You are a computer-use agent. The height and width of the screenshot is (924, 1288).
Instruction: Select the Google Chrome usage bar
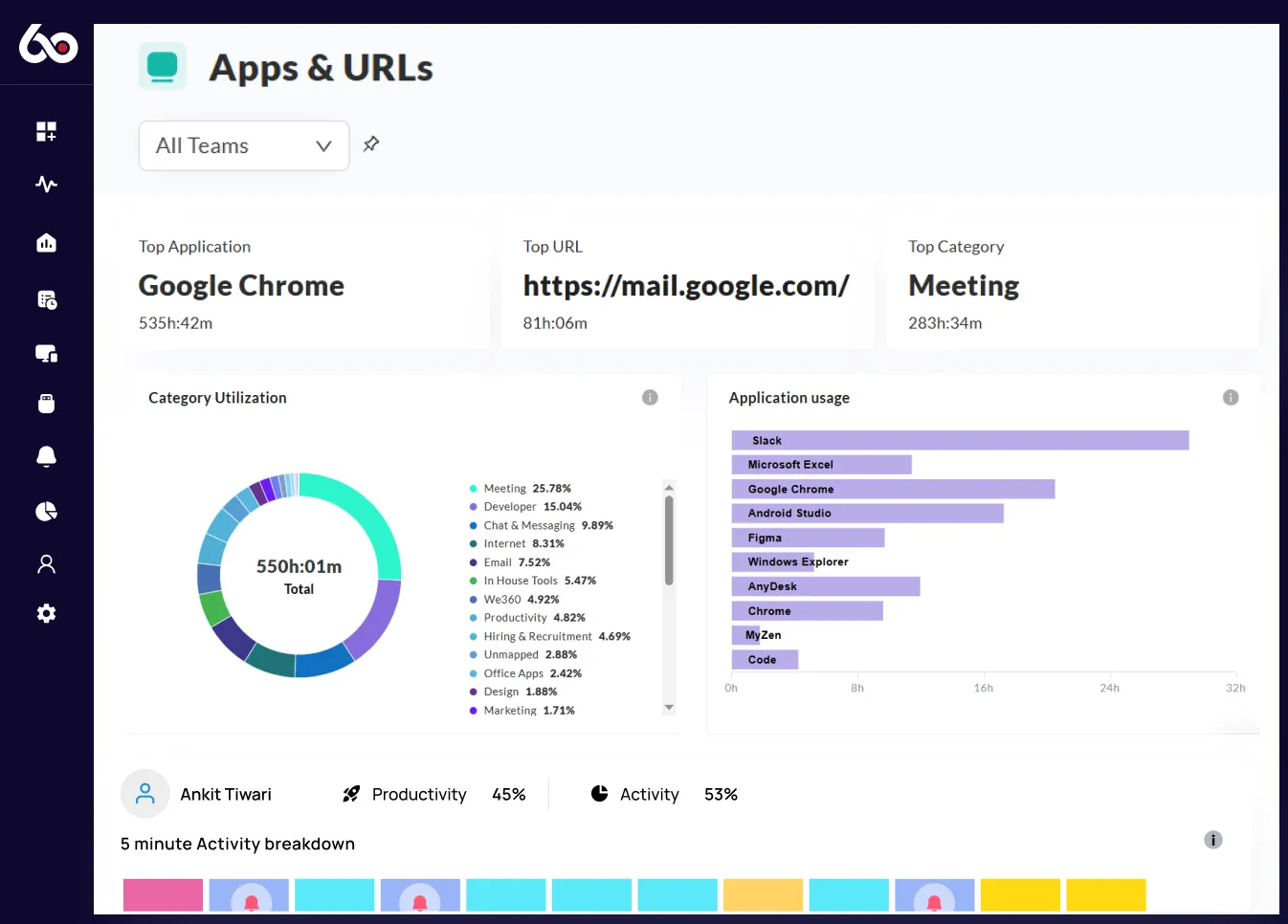tap(893, 489)
